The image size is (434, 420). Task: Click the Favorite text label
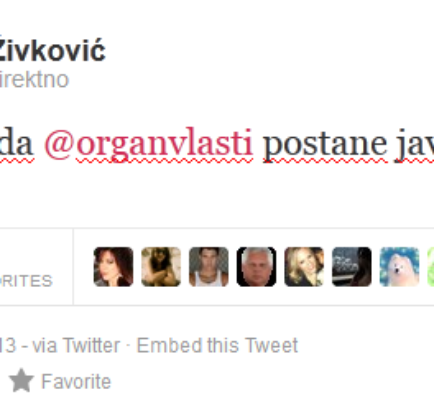tap(76, 381)
